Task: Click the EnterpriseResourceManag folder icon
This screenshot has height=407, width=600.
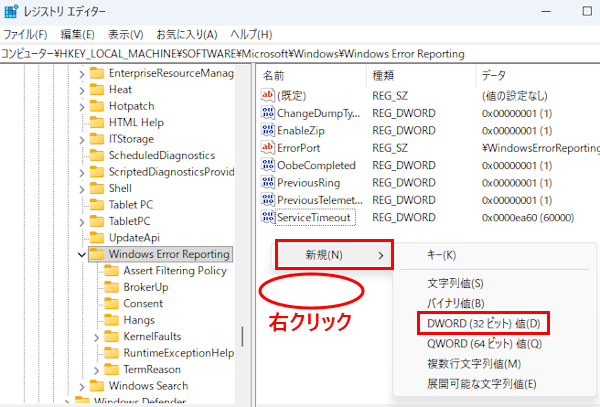Action: 97,73
